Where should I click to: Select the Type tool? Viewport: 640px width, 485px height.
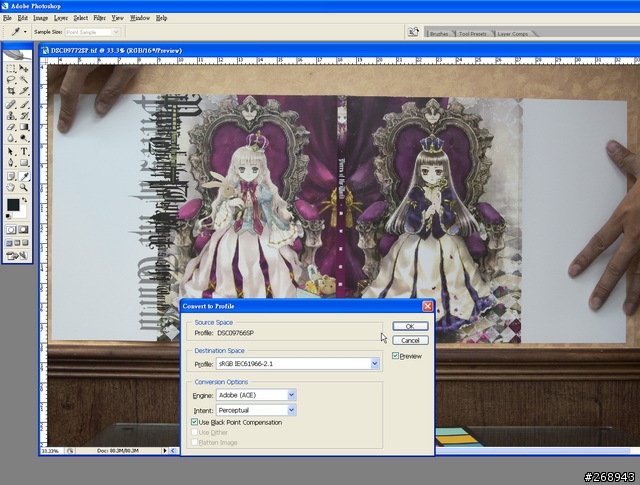[x=24, y=151]
